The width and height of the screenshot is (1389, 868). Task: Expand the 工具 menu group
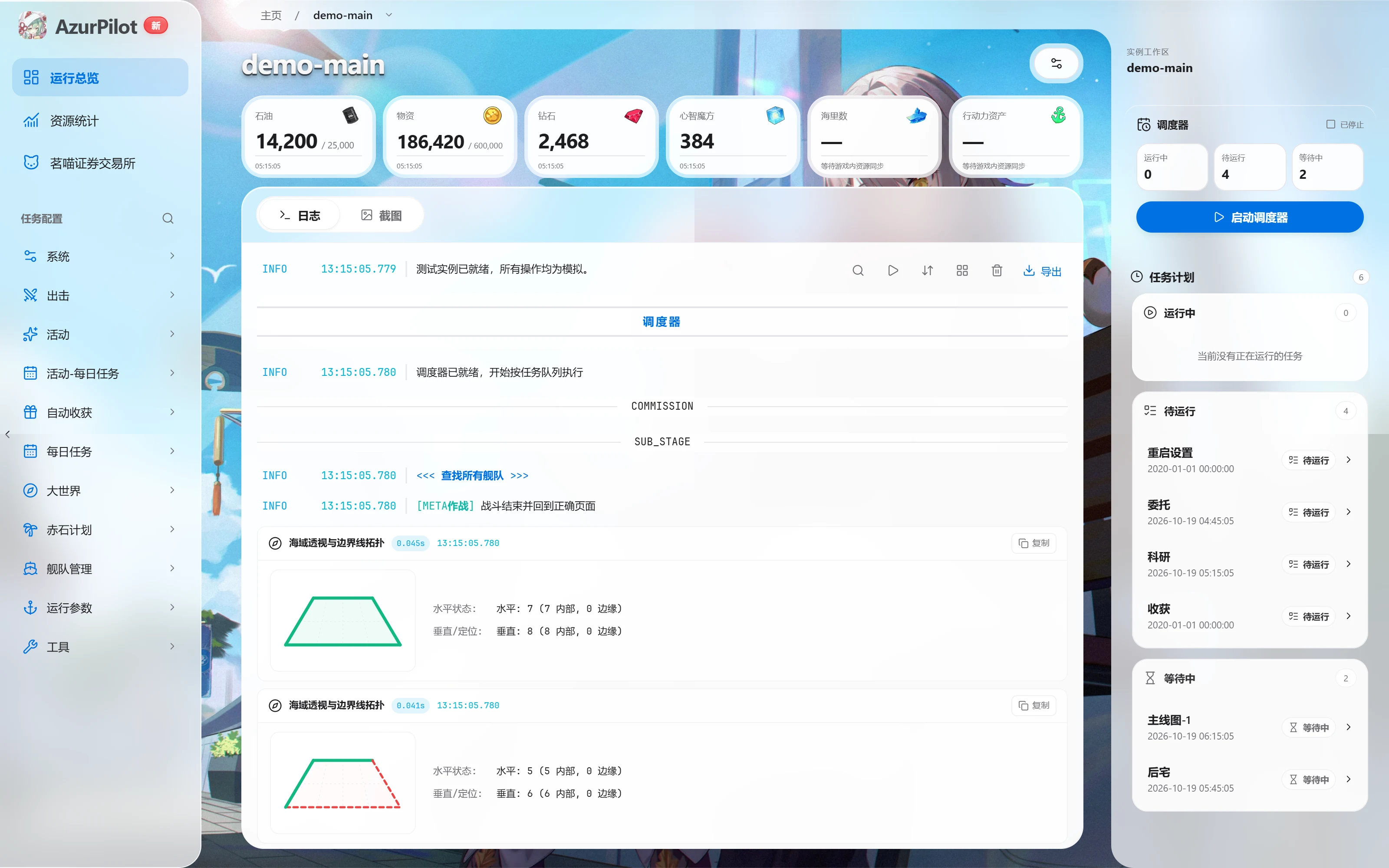click(100, 646)
